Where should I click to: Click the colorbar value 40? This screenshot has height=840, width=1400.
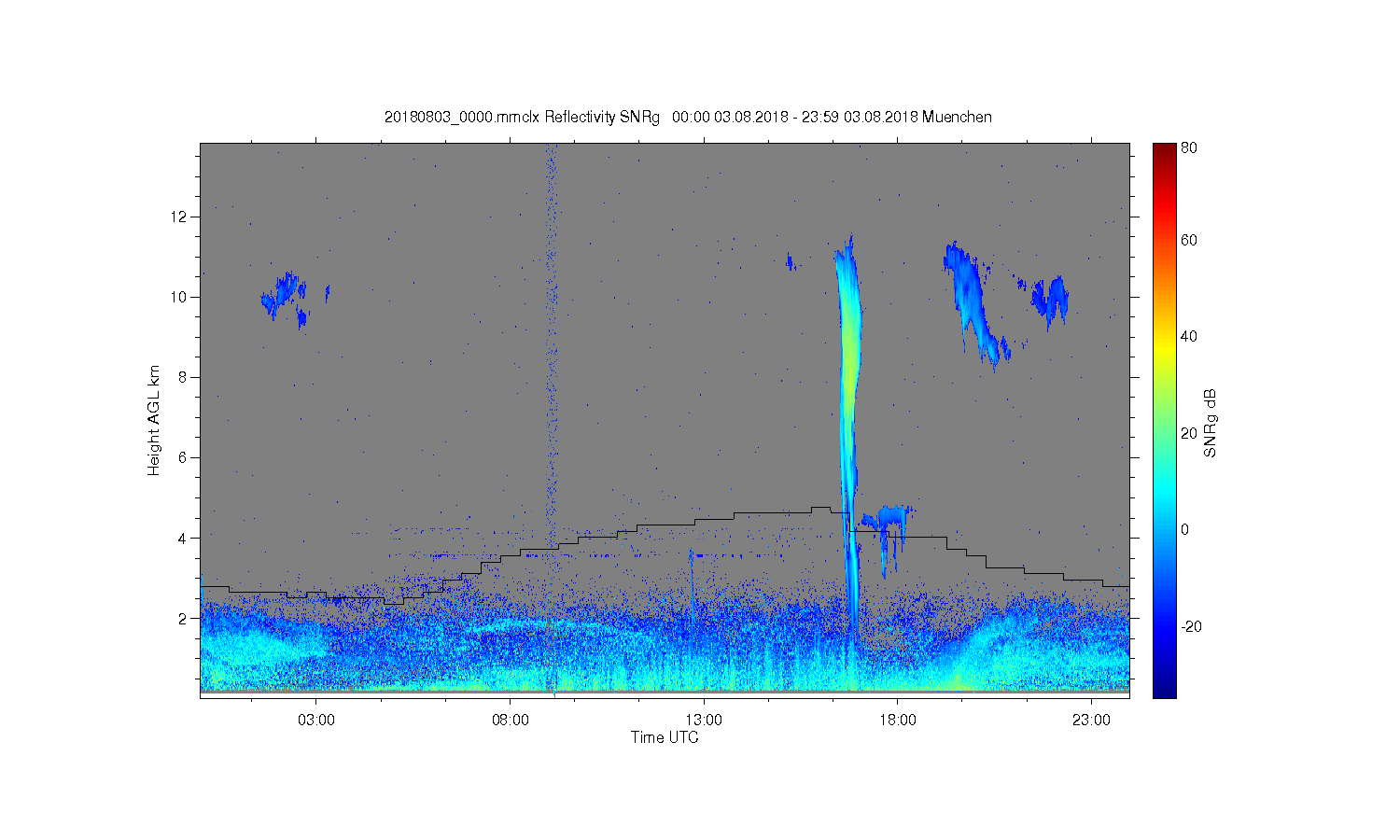click(1189, 336)
